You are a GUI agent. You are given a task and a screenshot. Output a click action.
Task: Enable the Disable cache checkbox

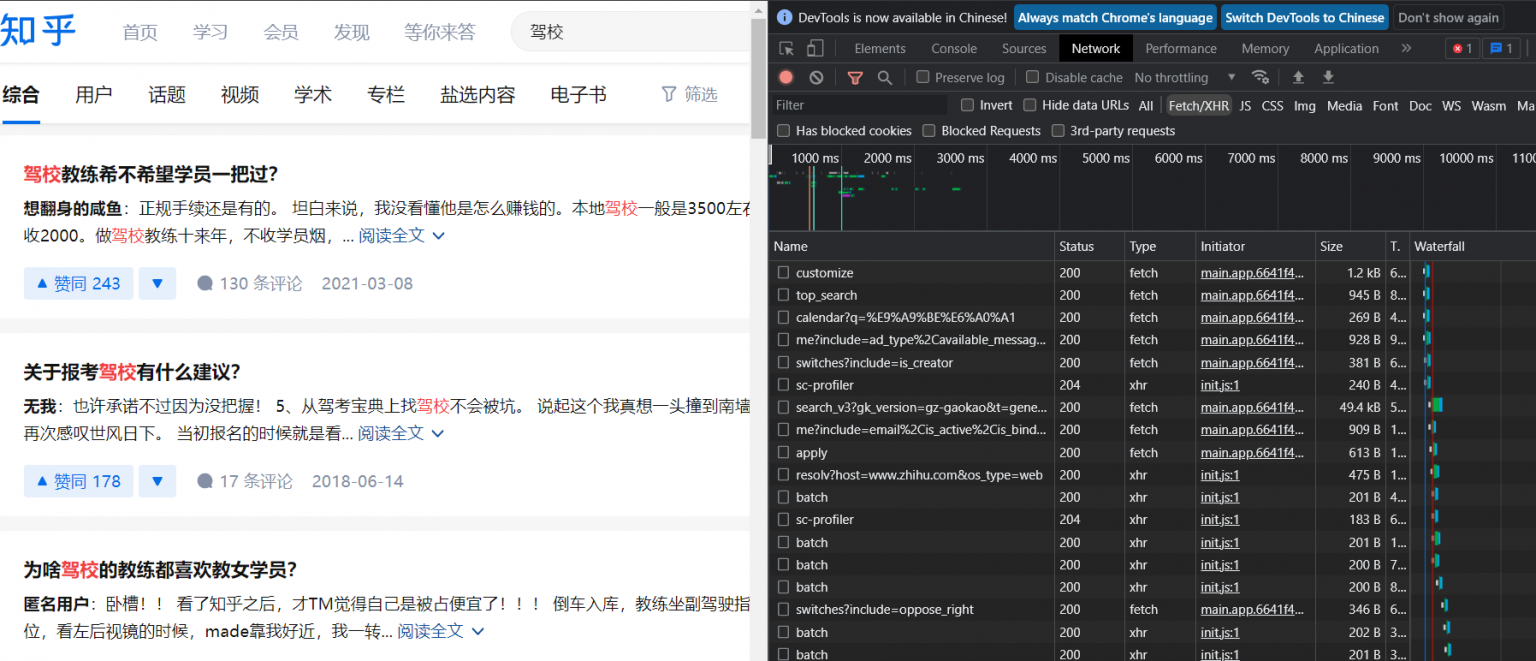pyautogui.click(x=1032, y=77)
